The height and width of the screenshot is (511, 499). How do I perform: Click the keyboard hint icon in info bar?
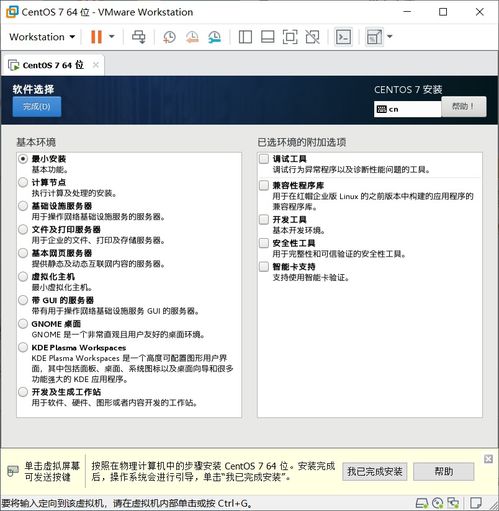coord(13,471)
